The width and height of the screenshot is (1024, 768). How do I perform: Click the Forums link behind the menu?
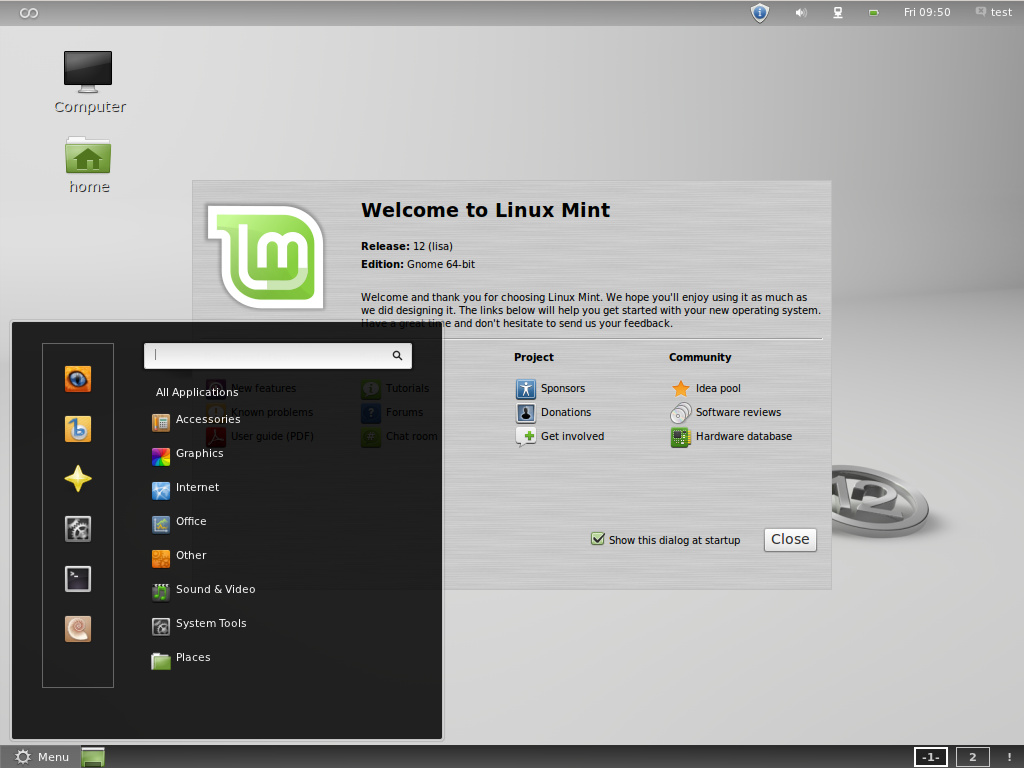[404, 412]
